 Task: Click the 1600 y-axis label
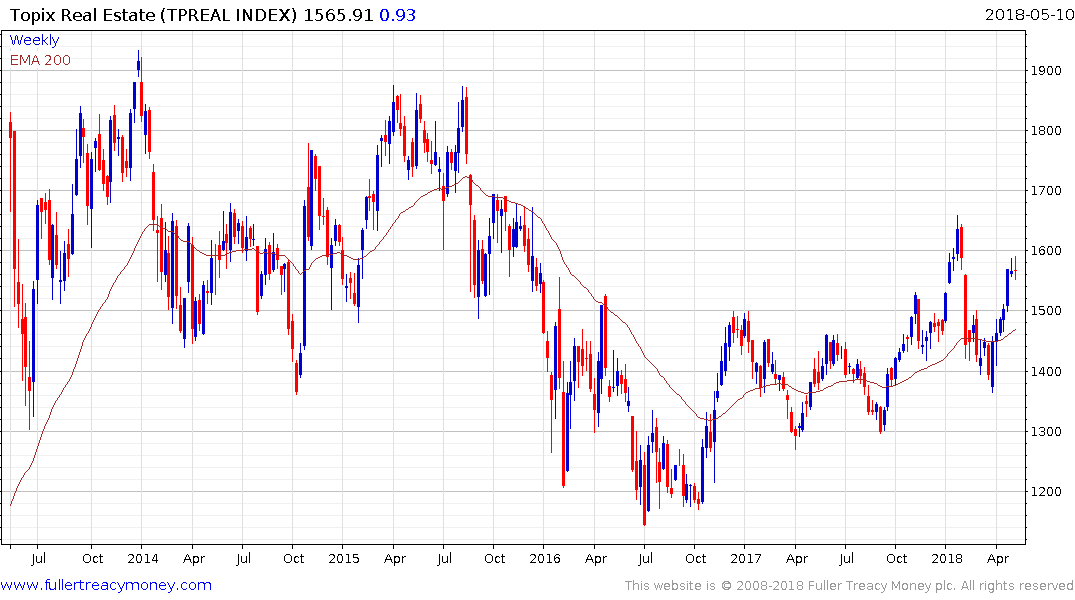[1046, 251]
